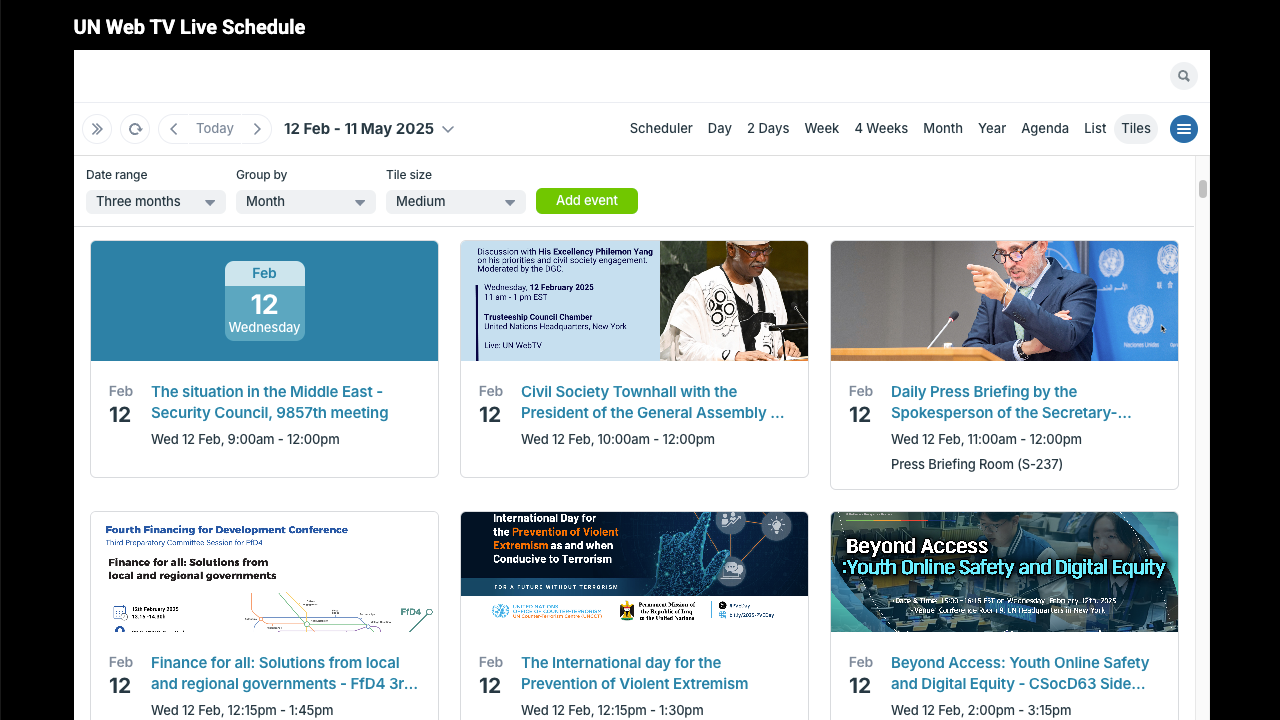Click the Fourth Financing for Development thumbnail
Viewport: 1280px width, 720px height.
coord(264,572)
